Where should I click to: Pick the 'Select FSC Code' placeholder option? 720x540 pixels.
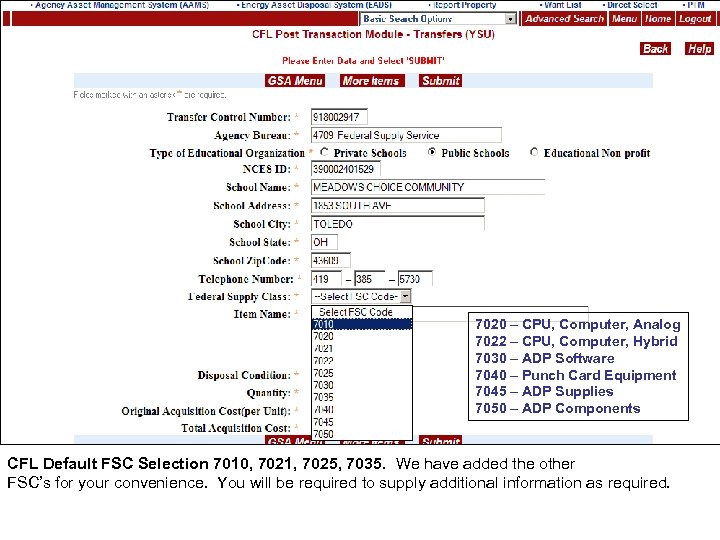point(362,312)
